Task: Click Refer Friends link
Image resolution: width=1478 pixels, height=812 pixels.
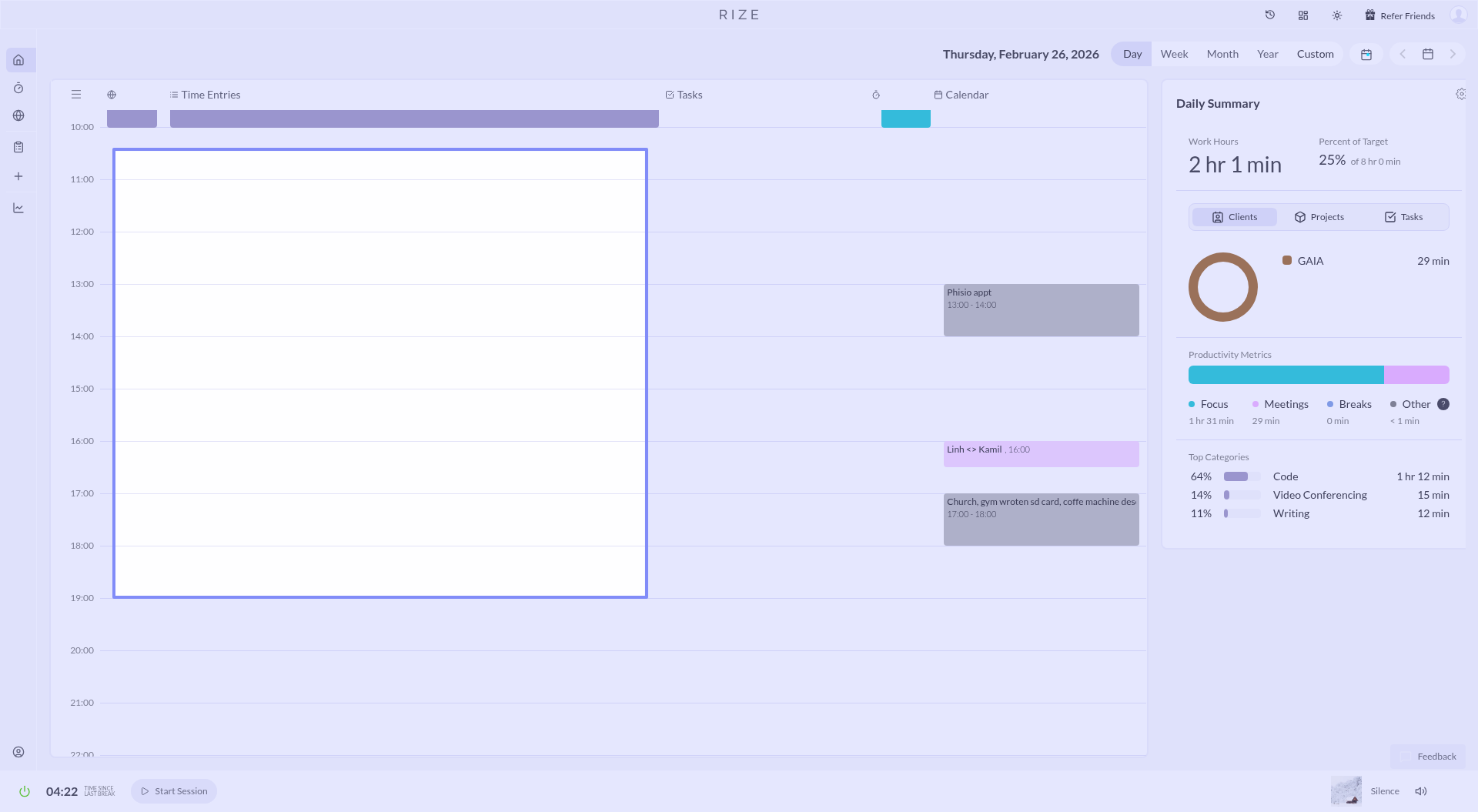Action: click(1399, 15)
